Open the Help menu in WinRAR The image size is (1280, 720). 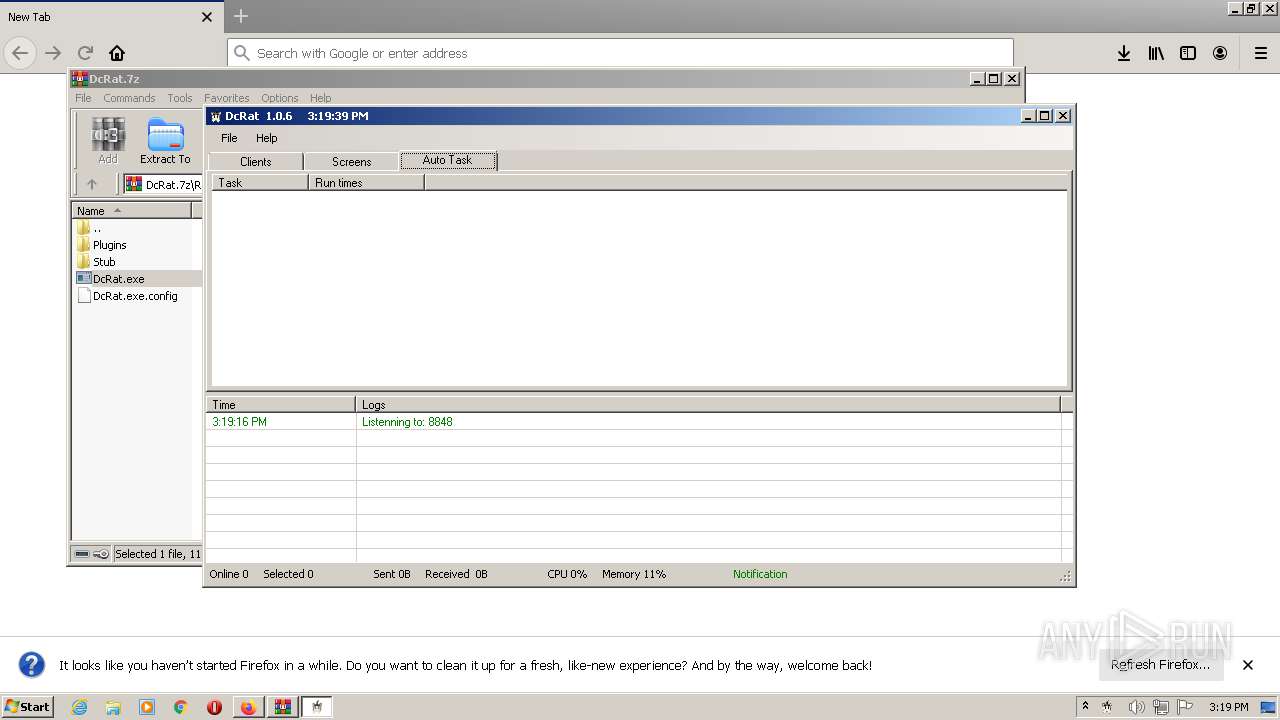pyautogui.click(x=320, y=98)
